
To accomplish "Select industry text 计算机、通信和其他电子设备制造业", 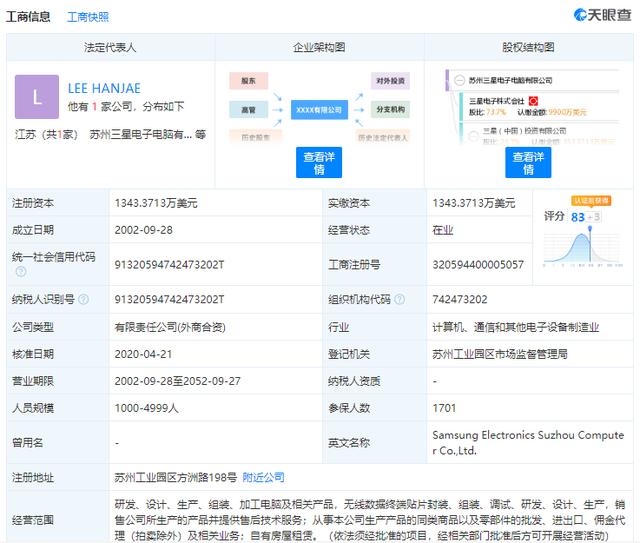I will (x=516, y=327).
